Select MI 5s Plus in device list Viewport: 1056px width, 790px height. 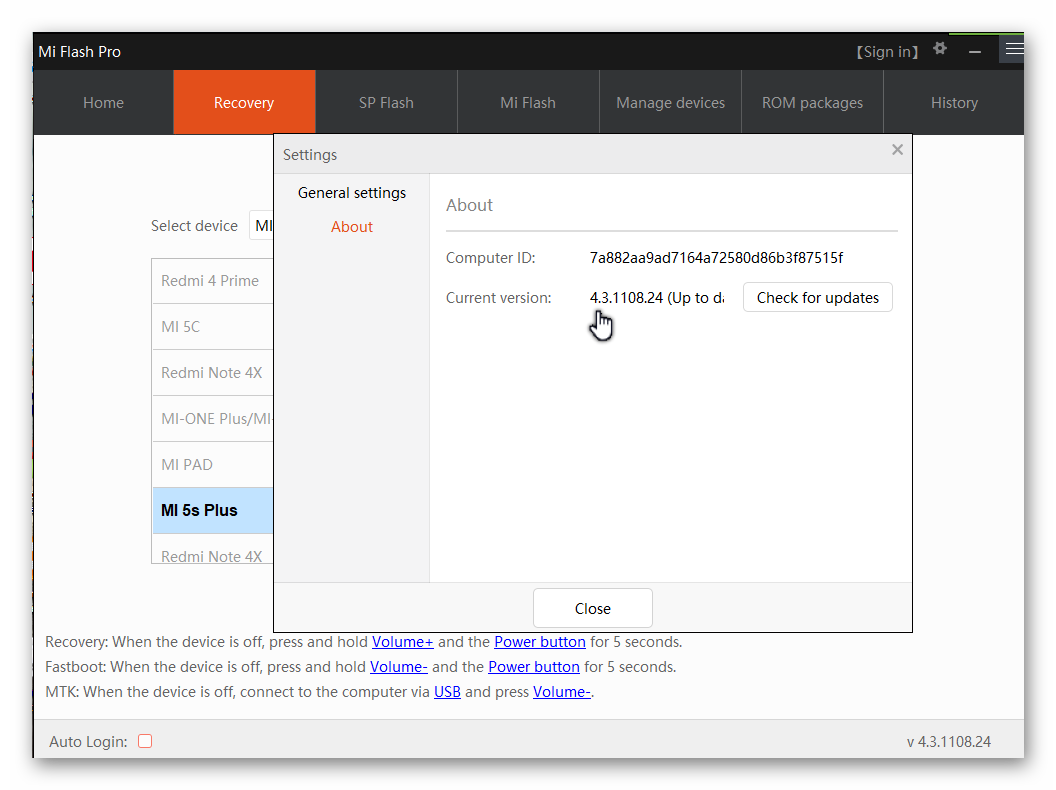[213, 511]
